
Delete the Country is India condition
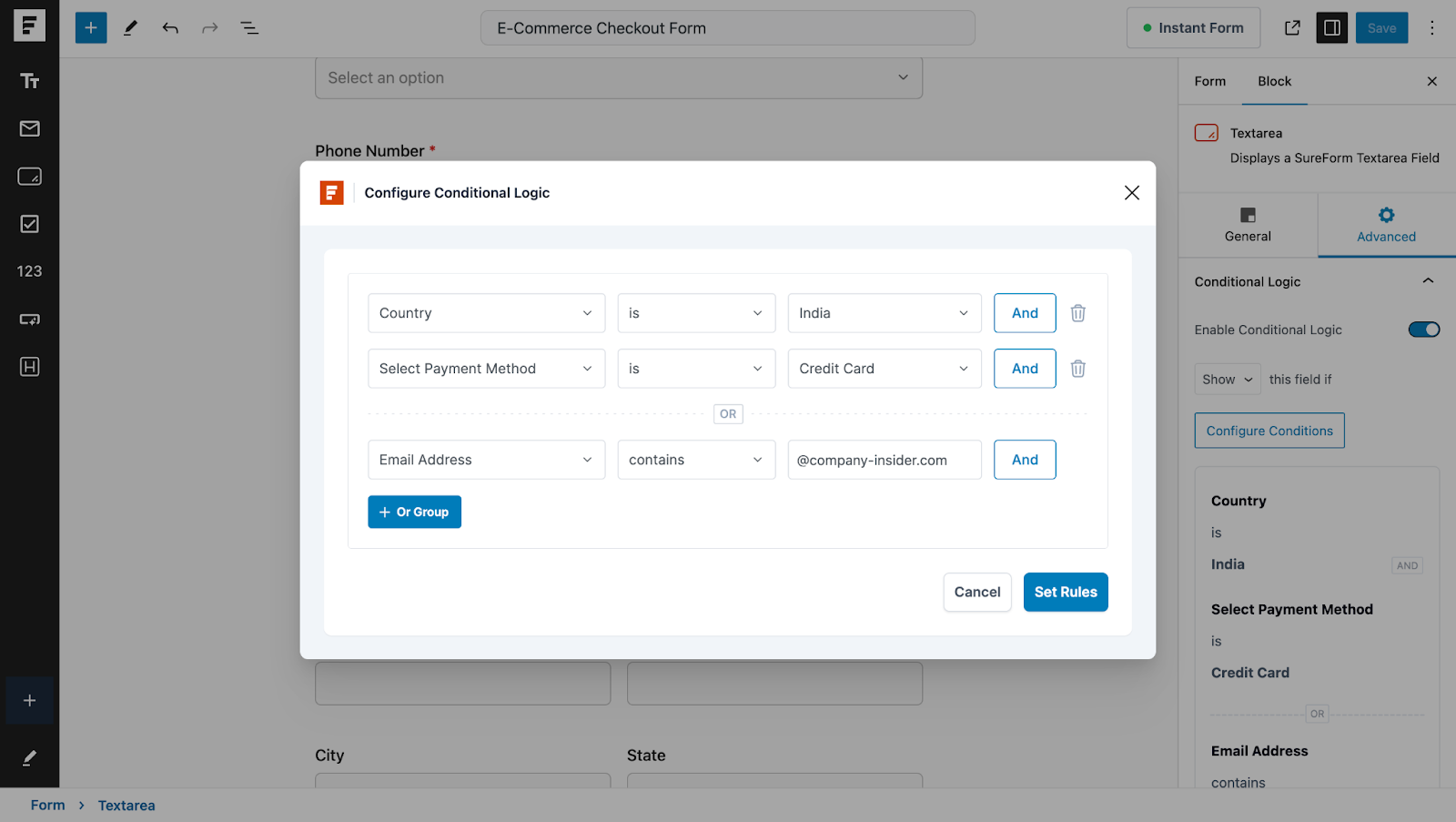coord(1077,313)
